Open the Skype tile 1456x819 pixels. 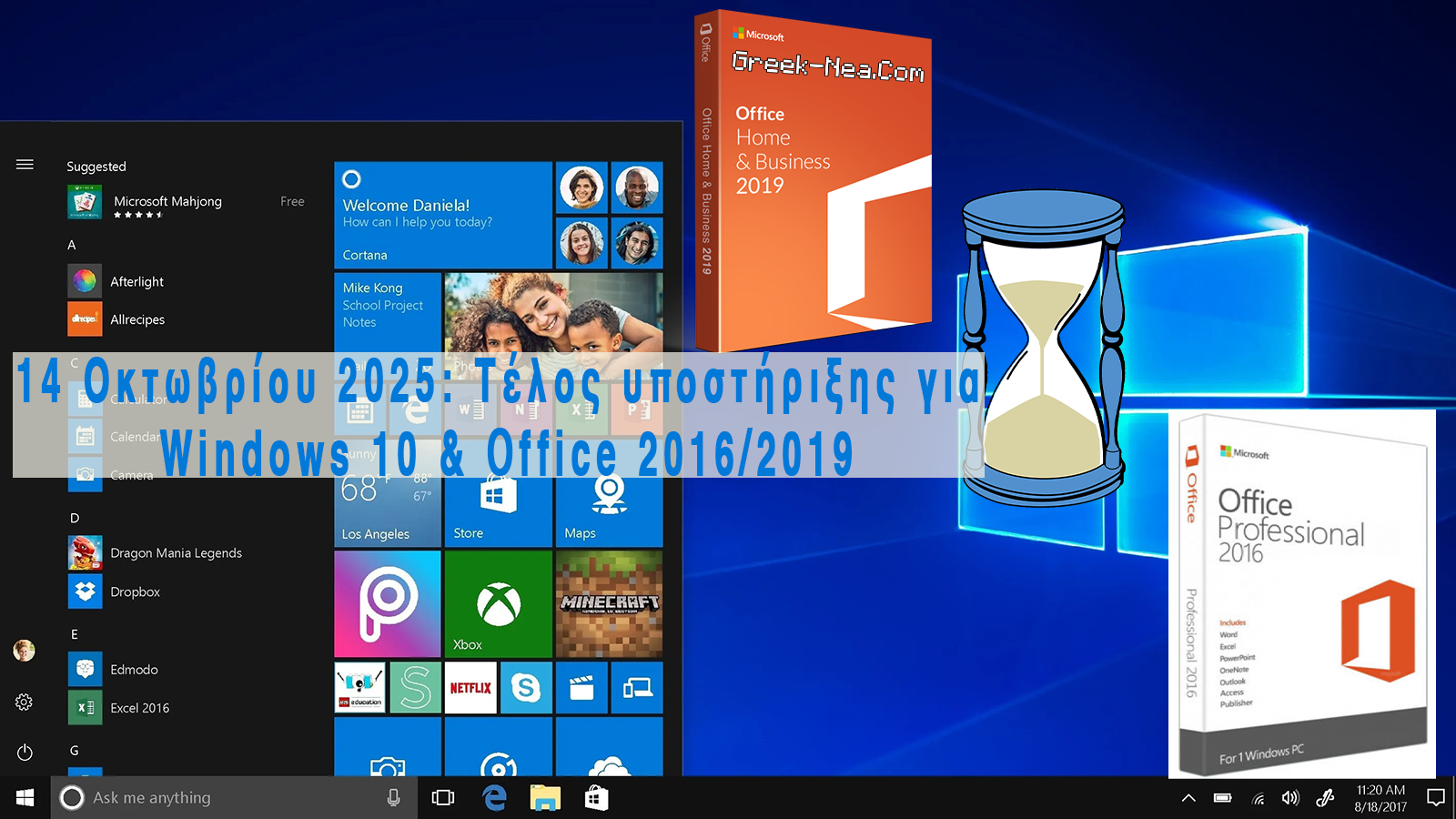526,687
